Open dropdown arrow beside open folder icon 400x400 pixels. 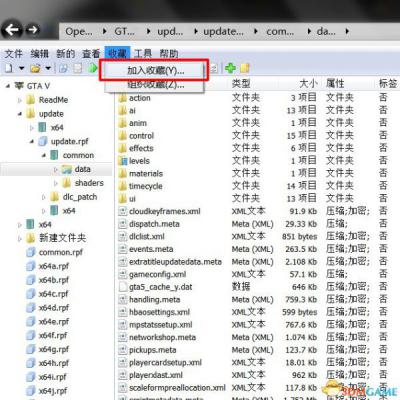(x=48, y=68)
